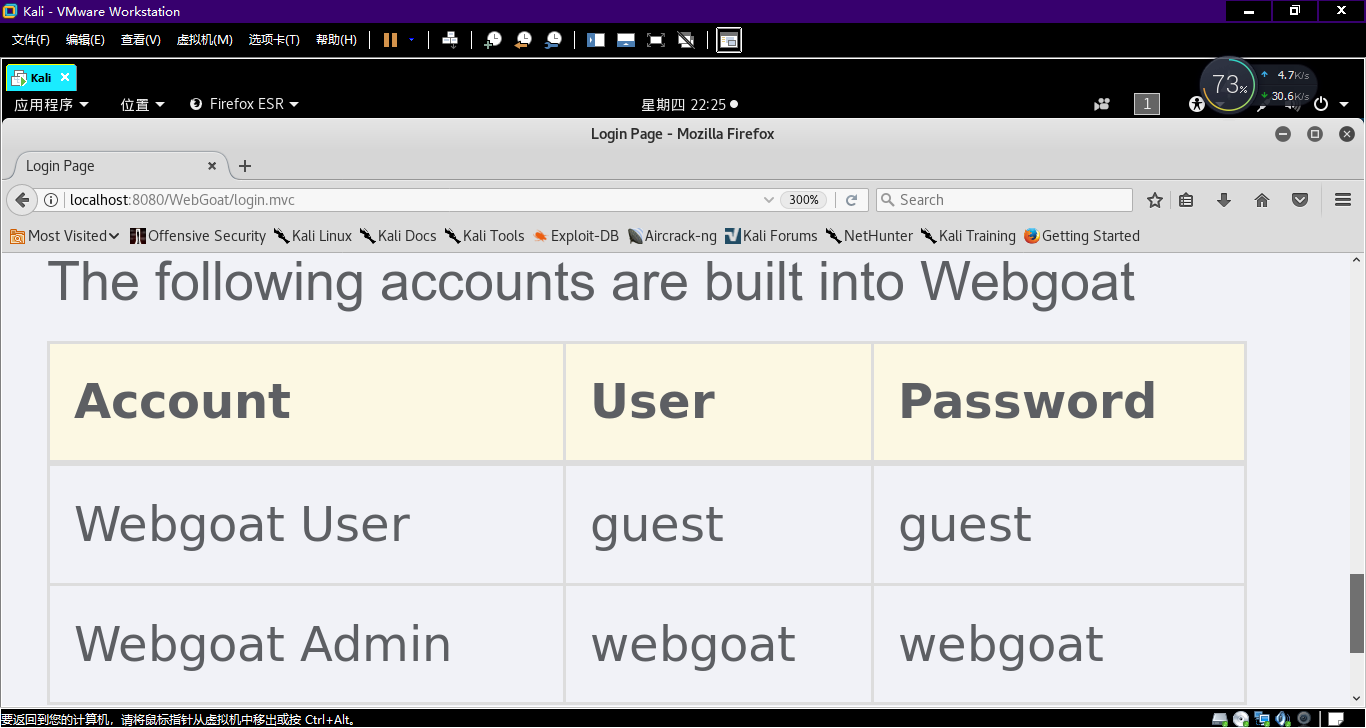Open the Aircrack-ng bookmark
1366x728 pixels.
point(672,236)
